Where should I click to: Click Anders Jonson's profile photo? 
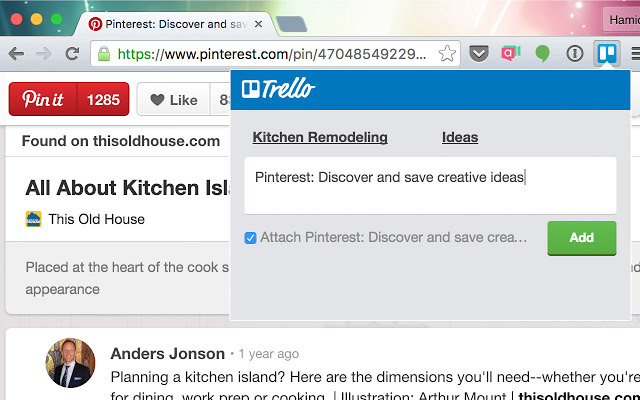pyautogui.click(x=71, y=363)
